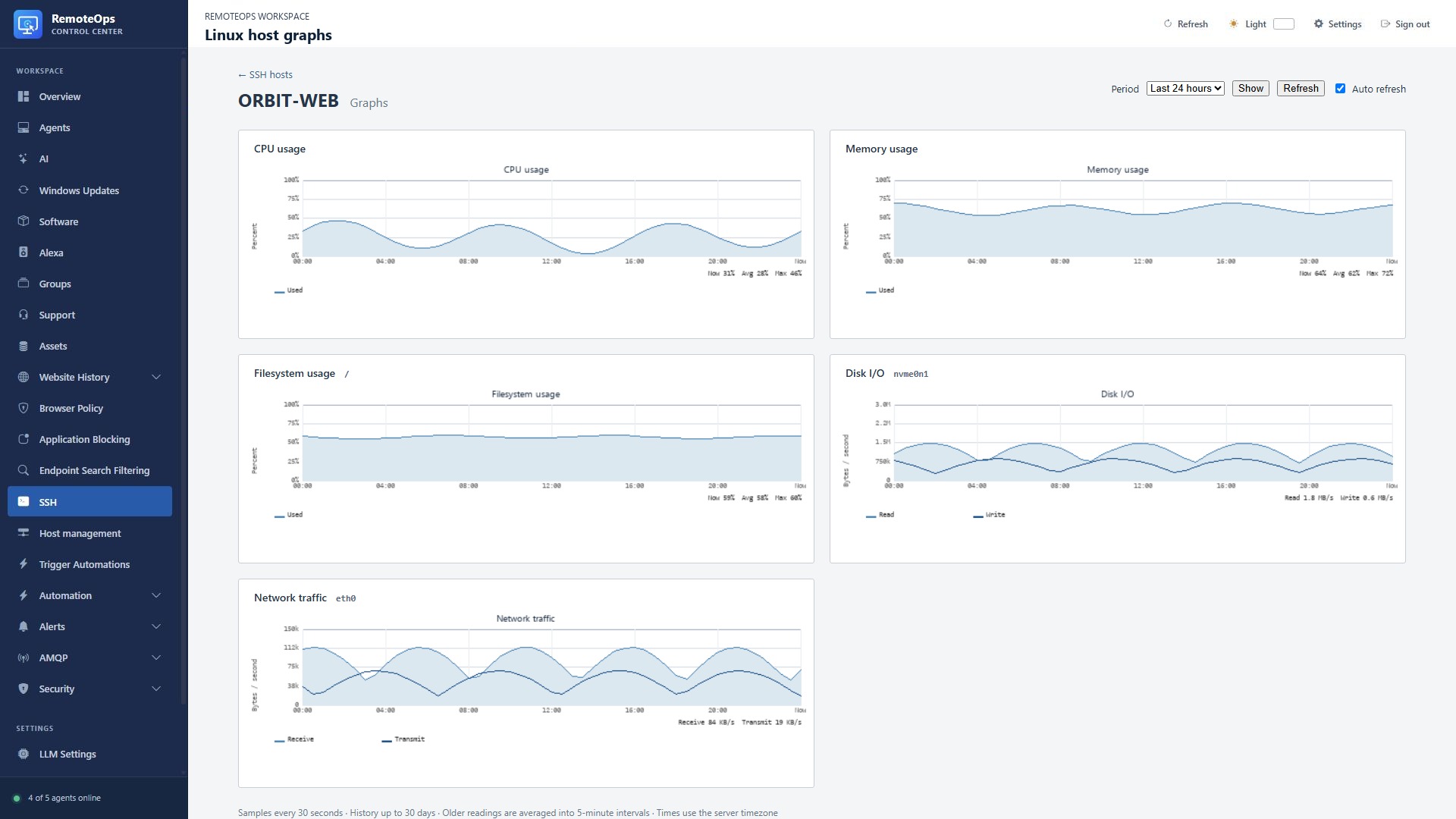The image size is (1456, 819).
Task: Click the Support headset icon
Action: click(24, 315)
